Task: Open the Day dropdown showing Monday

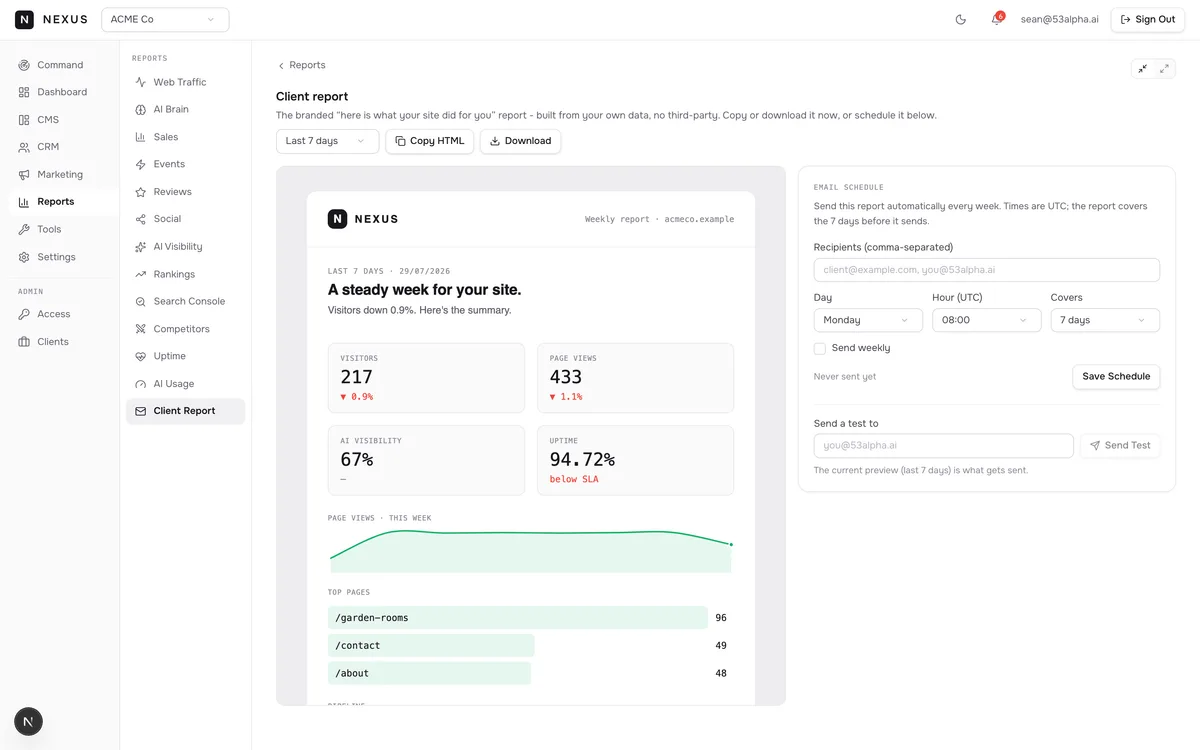Action: [x=868, y=320]
